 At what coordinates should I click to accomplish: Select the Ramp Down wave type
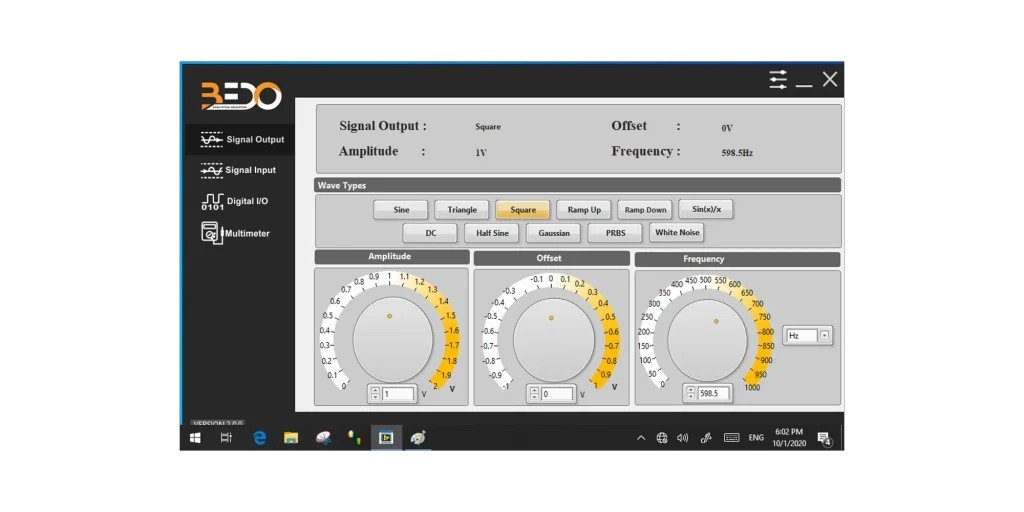point(645,210)
